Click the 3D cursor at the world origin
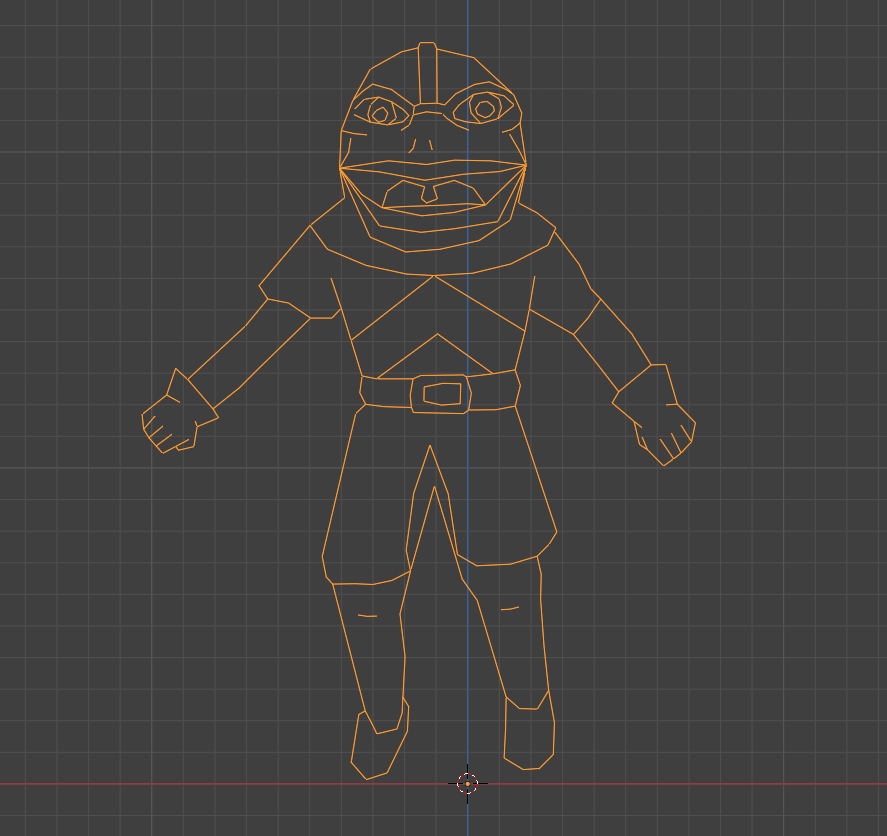 467,783
